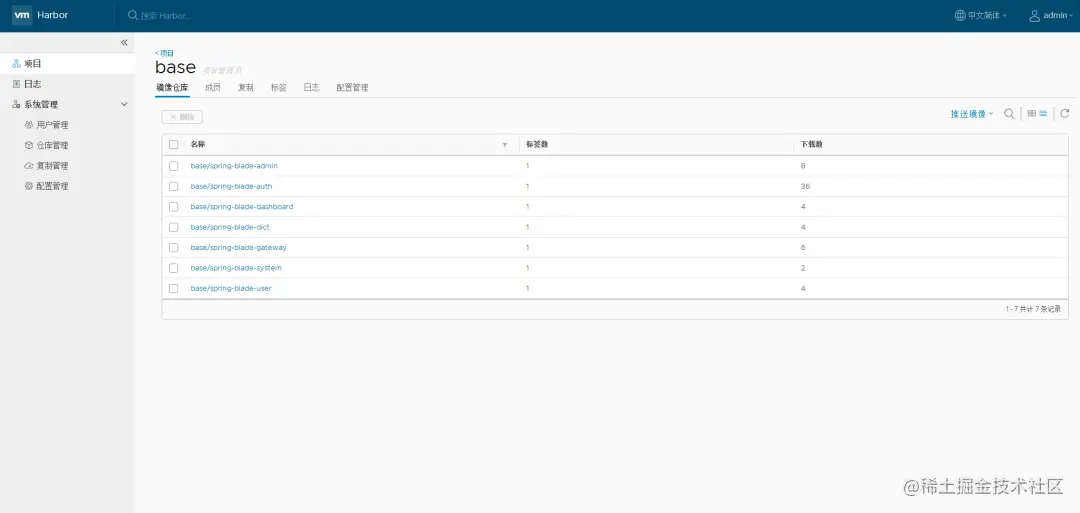Image resolution: width=1080 pixels, height=513 pixels.
Task: Switch to the 日志 tab
Action: pyautogui.click(x=311, y=88)
